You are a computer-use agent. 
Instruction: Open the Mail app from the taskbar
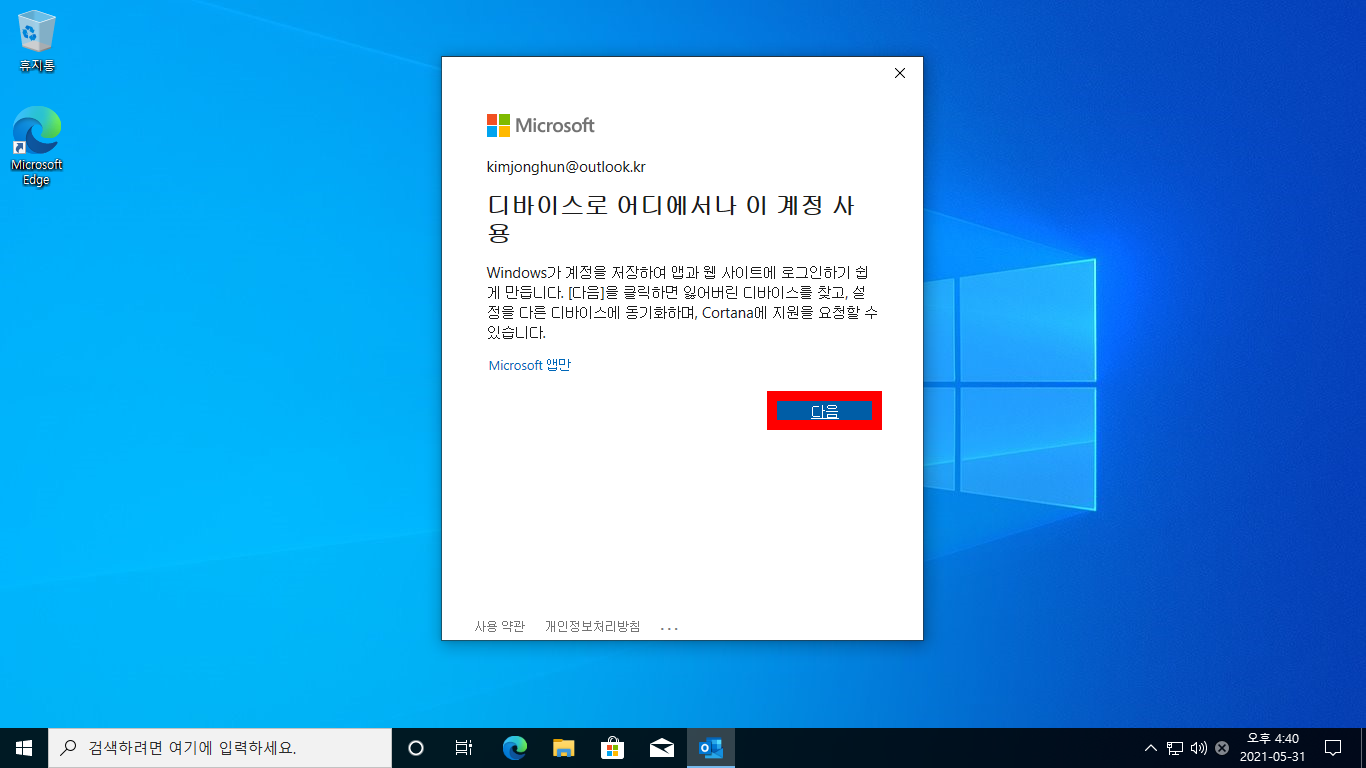pos(661,748)
